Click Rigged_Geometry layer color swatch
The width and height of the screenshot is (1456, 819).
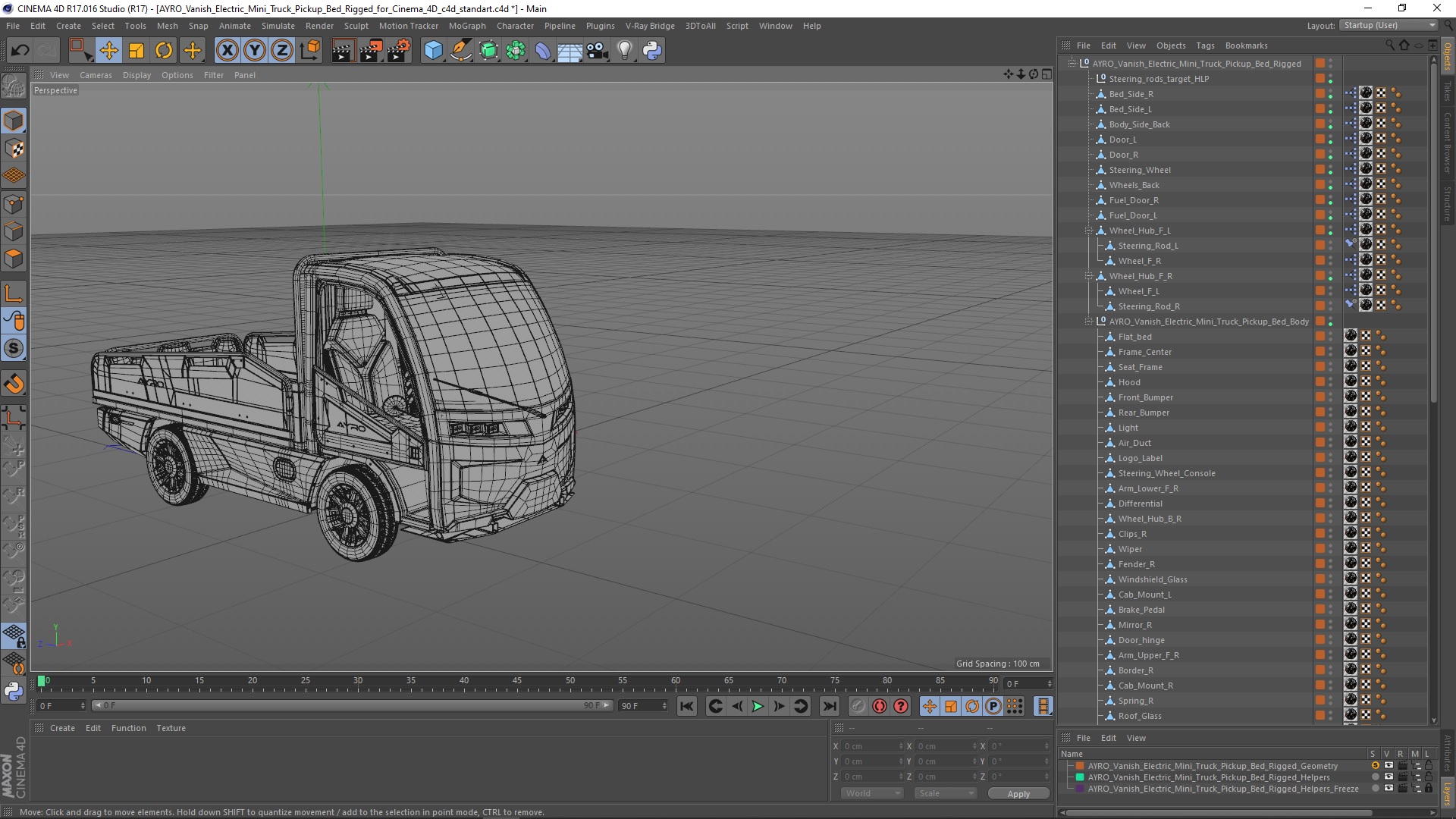click(1080, 766)
